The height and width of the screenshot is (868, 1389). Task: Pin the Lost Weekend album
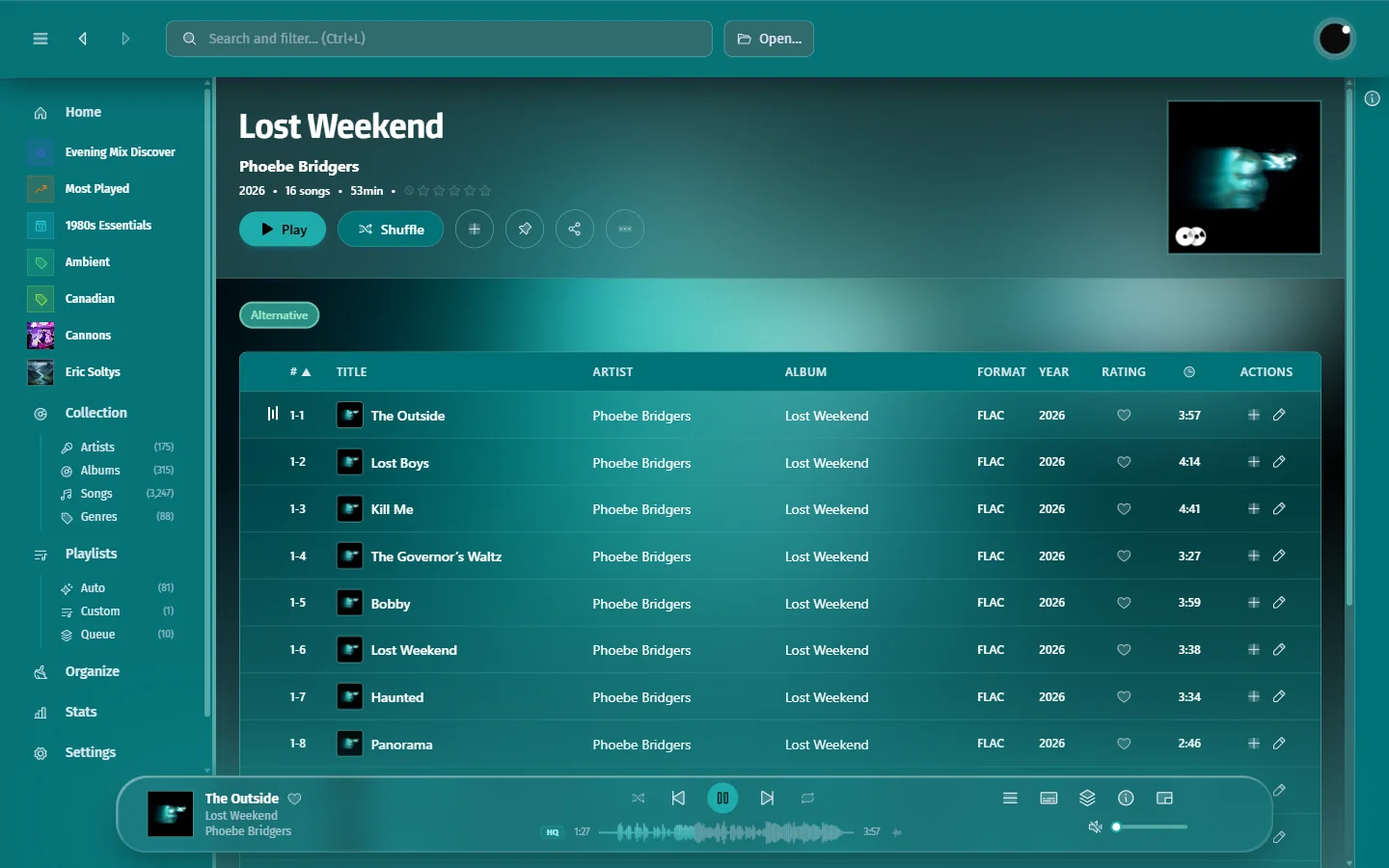pos(525,230)
